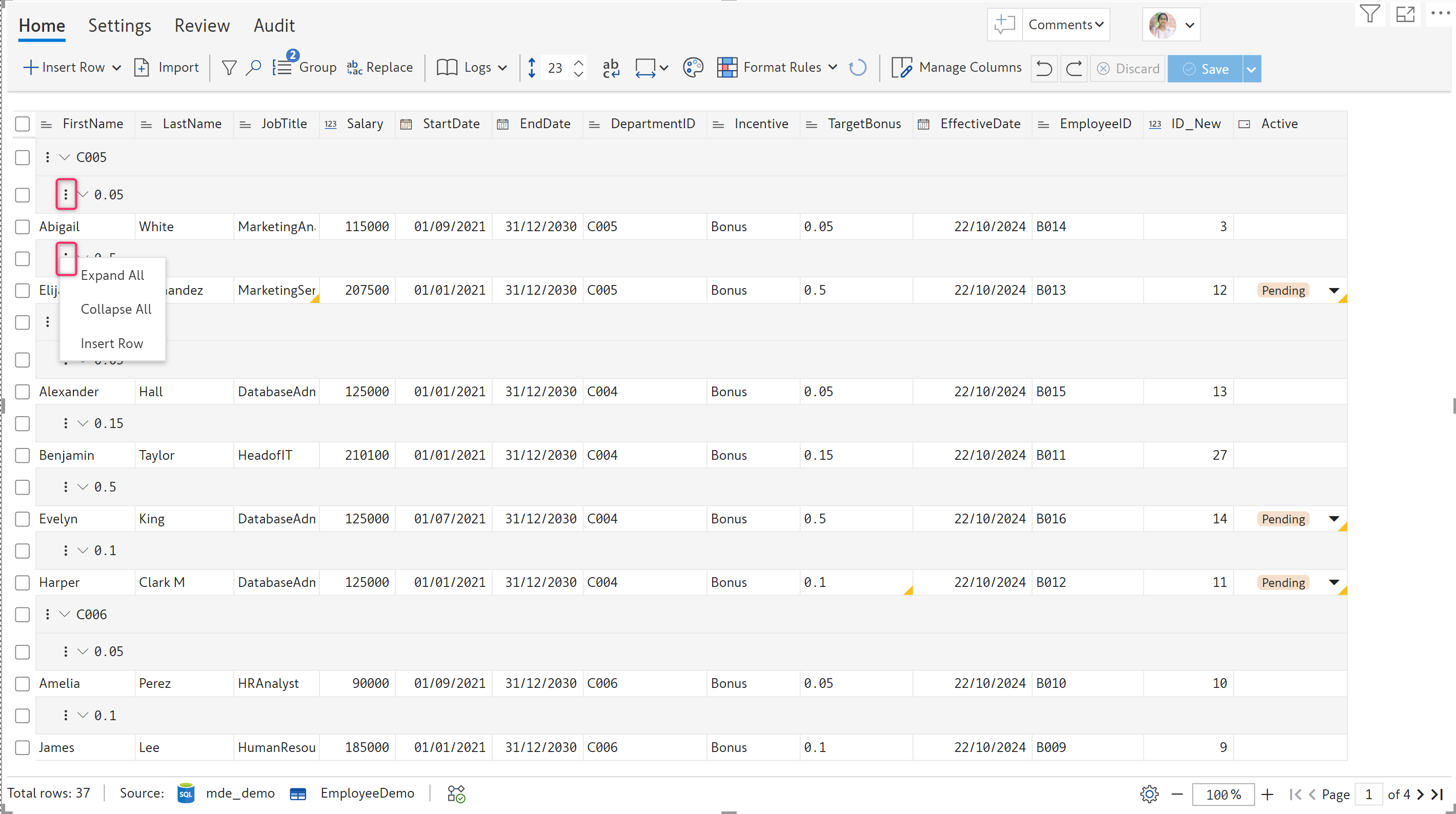Click the page number input field
1456x814 pixels.
tap(1368, 794)
